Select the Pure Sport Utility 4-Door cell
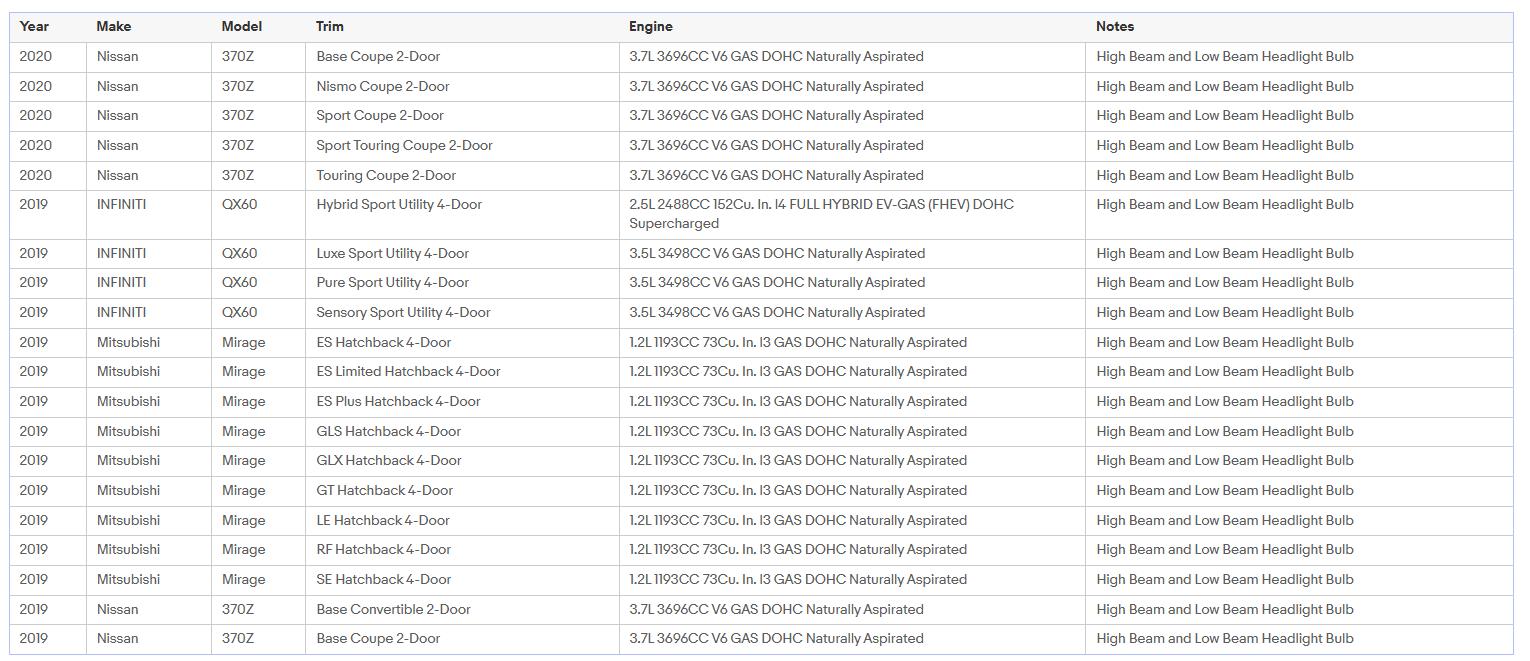Image resolution: width=1530 pixels, height=661 pixels. 392,282
